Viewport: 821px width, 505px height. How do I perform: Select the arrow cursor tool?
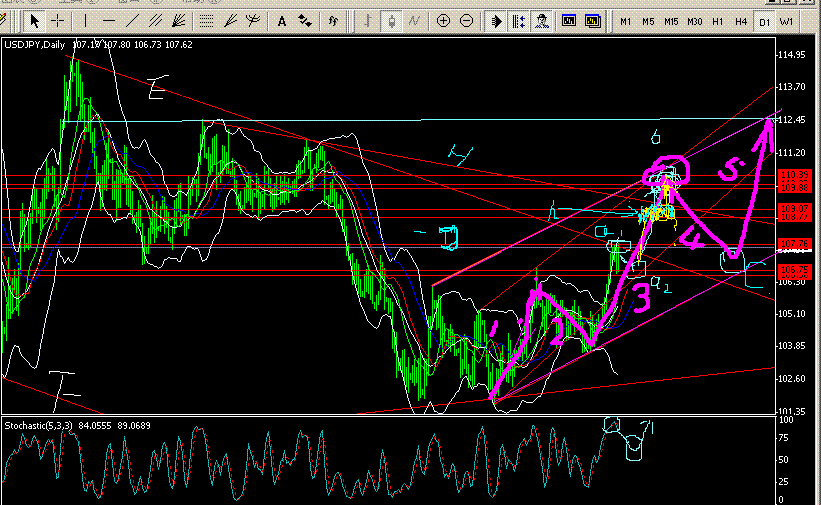click(x=35, y=20)
